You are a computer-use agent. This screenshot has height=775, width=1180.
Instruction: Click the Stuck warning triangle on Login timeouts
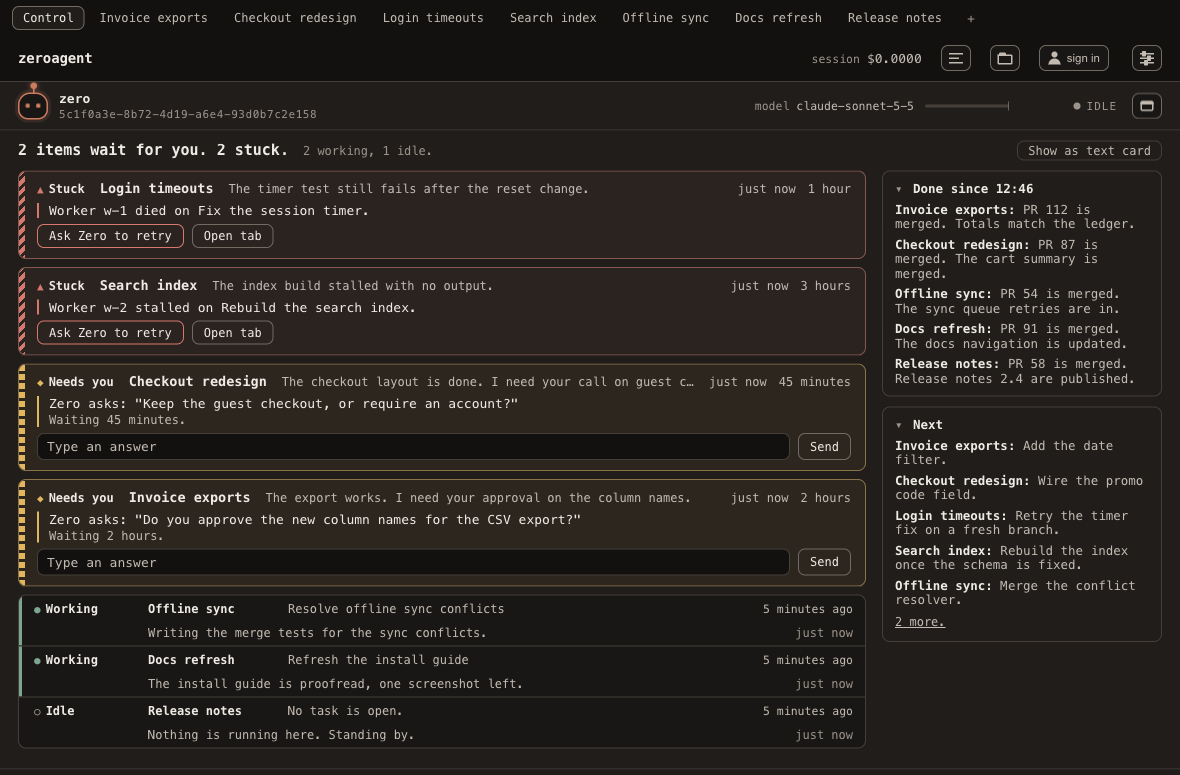(40, 190)
